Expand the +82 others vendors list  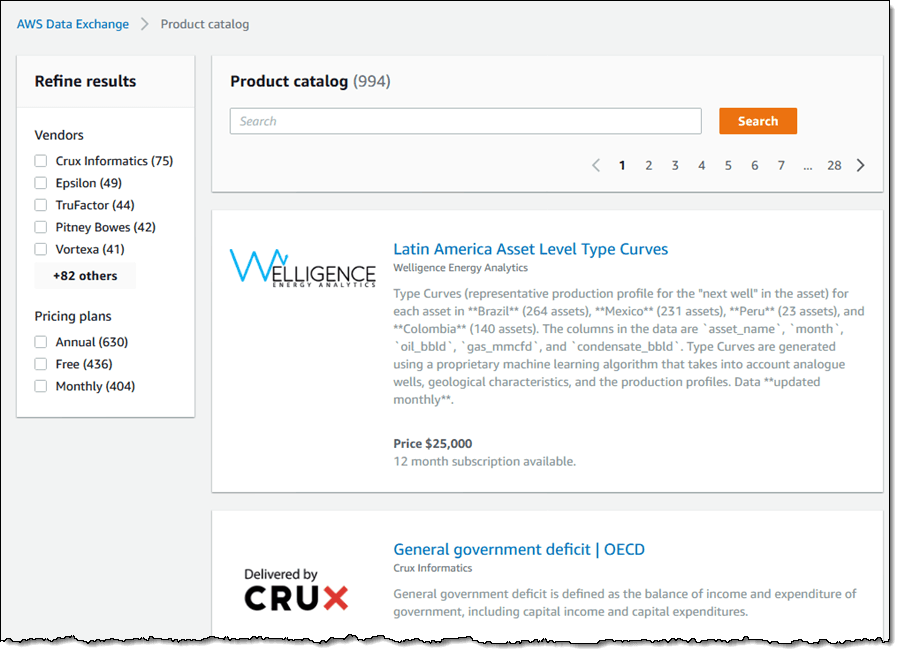coord(86,276)
